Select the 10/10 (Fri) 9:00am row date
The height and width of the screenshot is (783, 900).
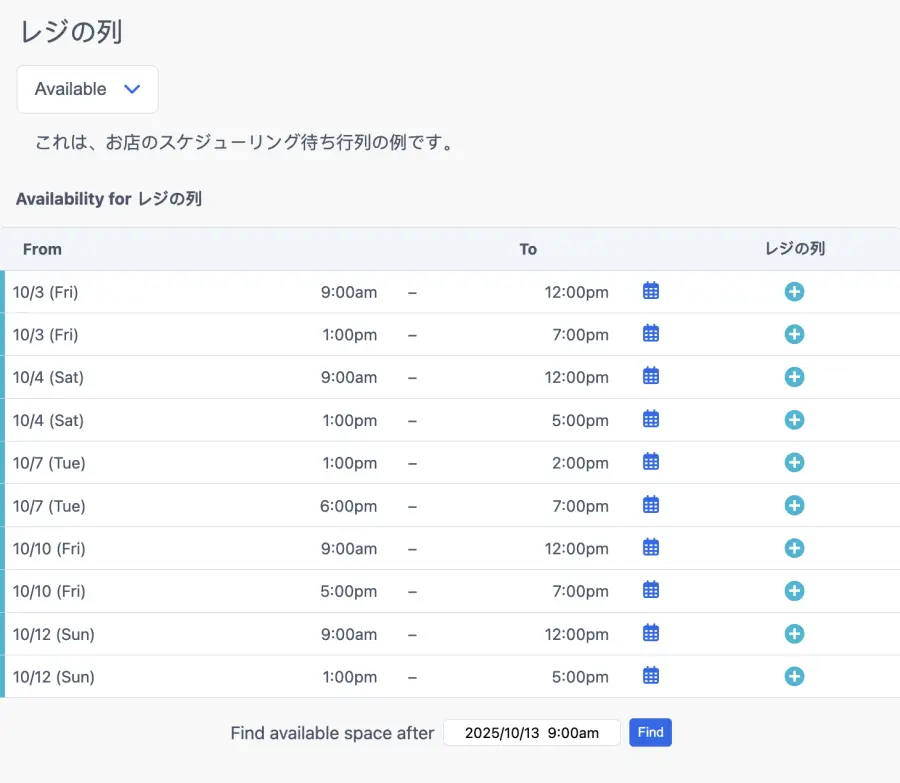click(x=49, y=548)
